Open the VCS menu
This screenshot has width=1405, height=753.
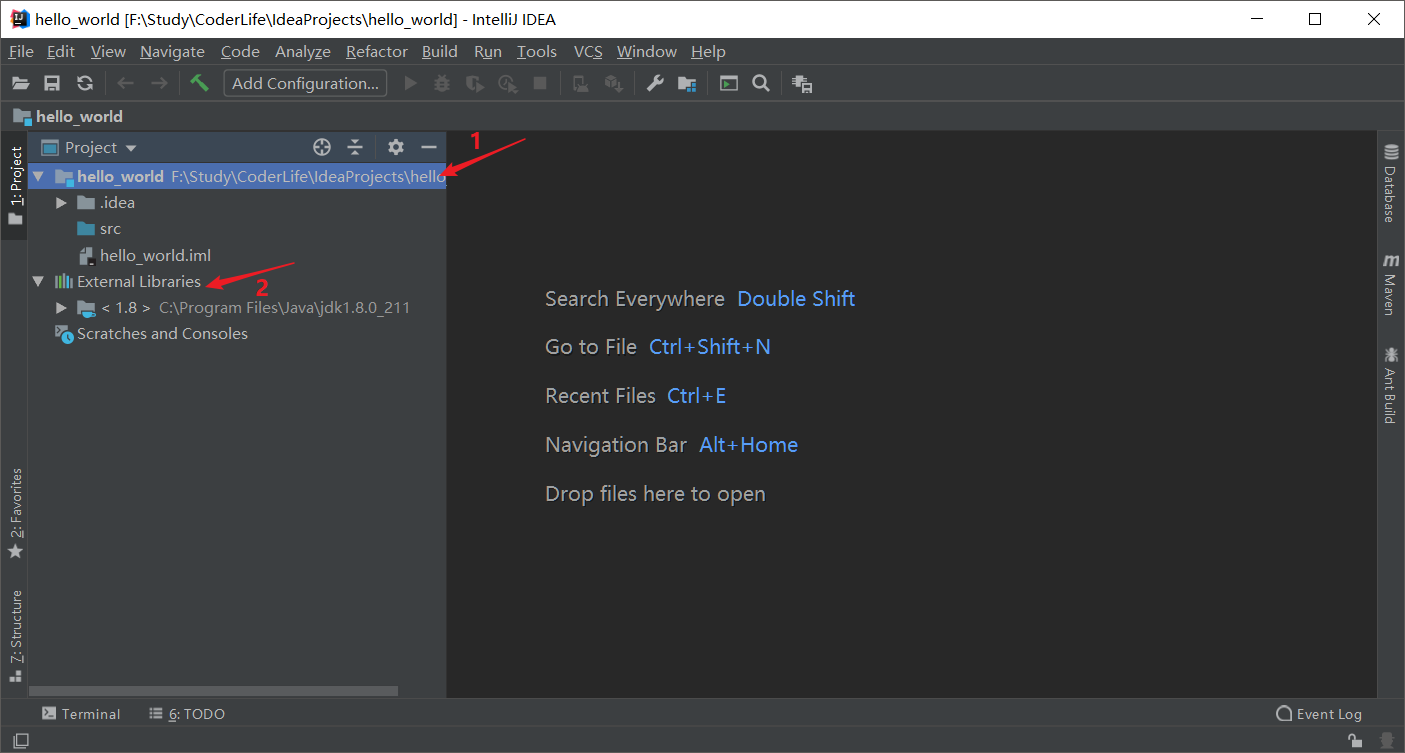tap(588, 52)
